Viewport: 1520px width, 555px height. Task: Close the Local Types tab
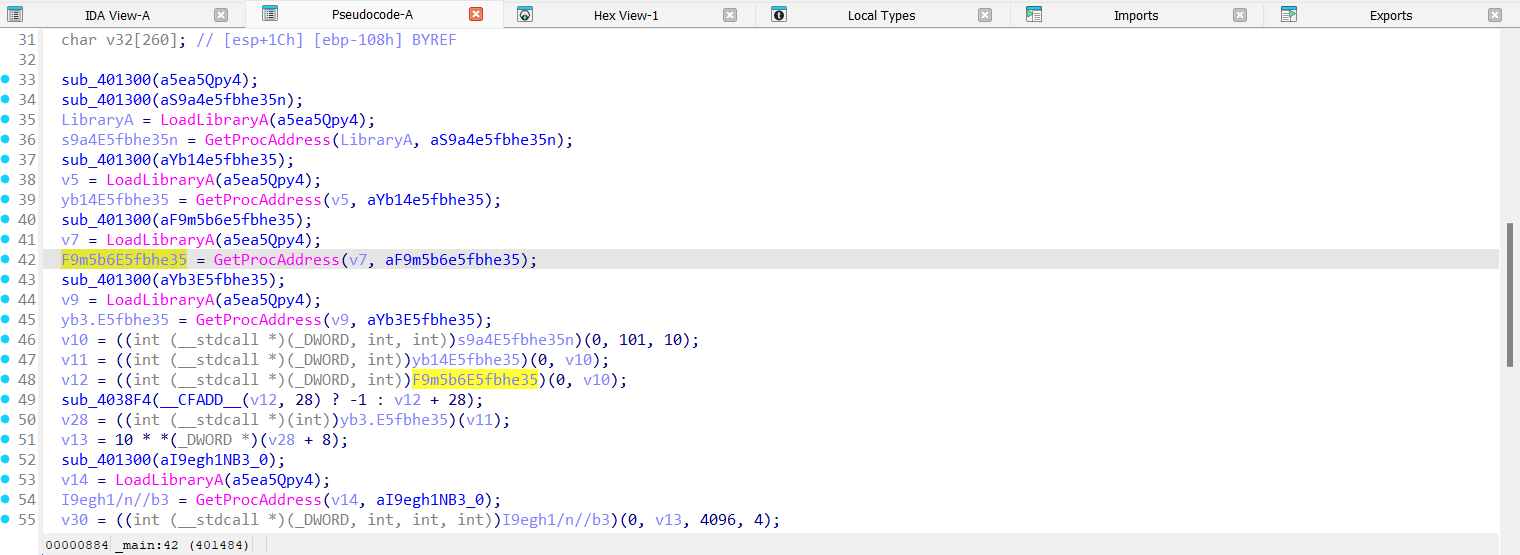(985, 15)
